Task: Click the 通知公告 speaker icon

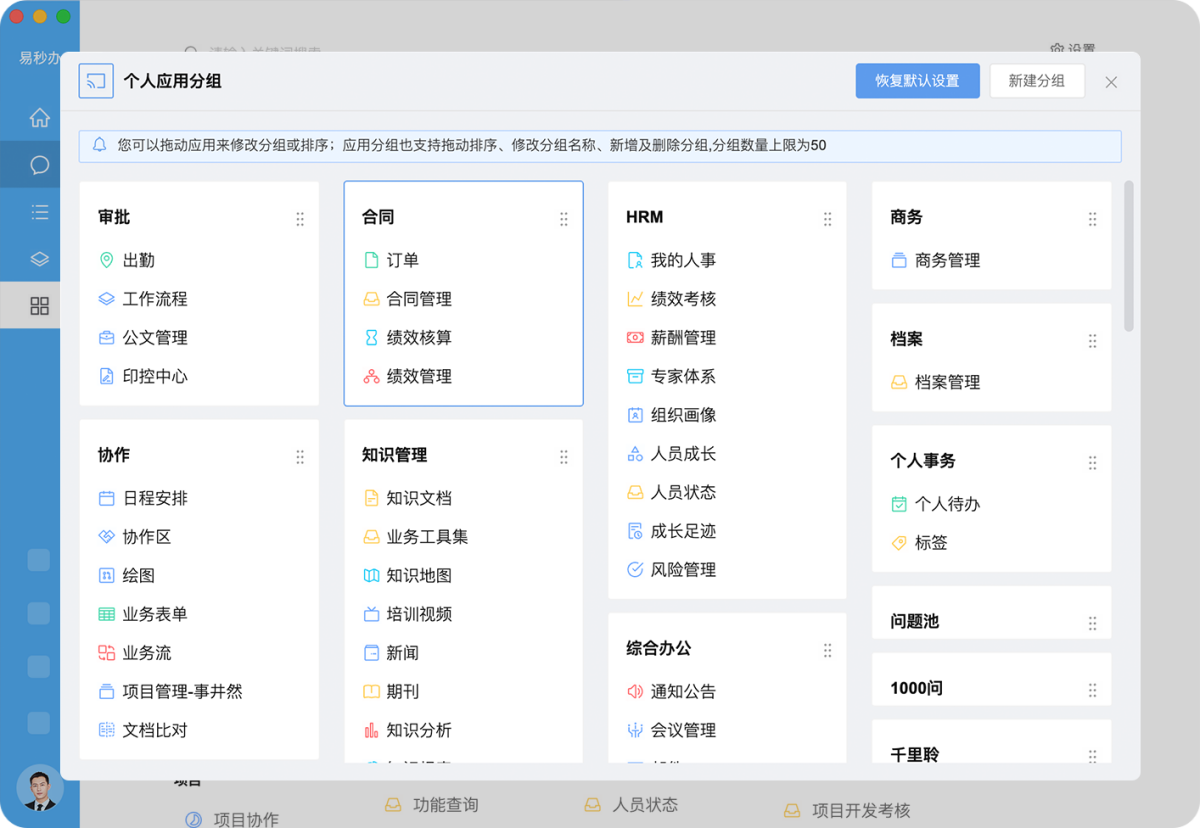Action: pos(635,691)
